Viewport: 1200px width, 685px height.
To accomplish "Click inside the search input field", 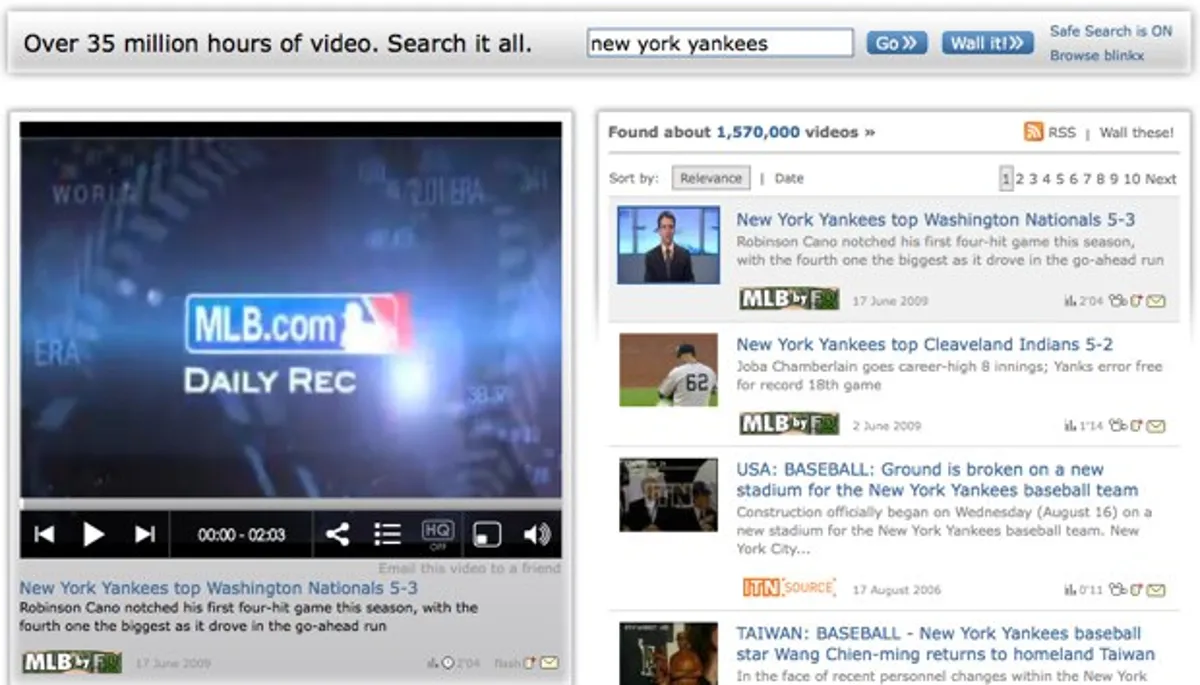I will (718, 42).
